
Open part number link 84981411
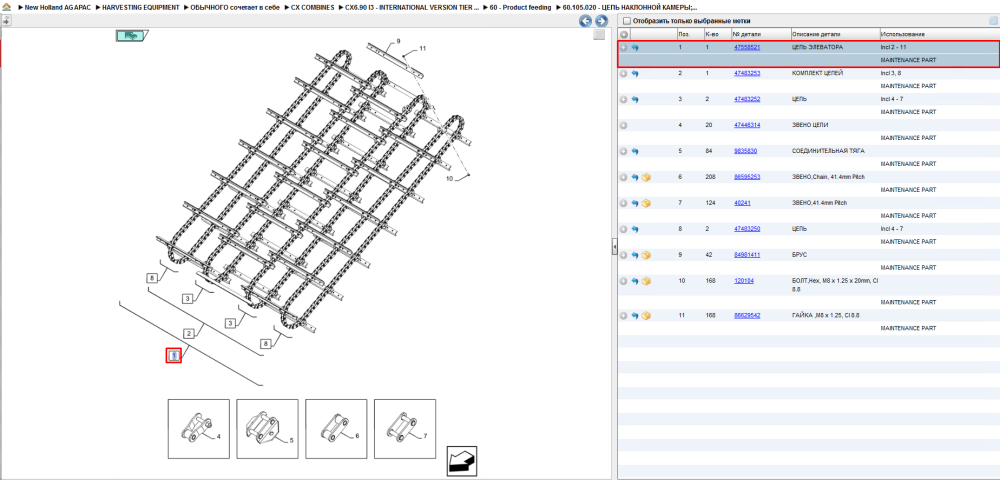747,255
